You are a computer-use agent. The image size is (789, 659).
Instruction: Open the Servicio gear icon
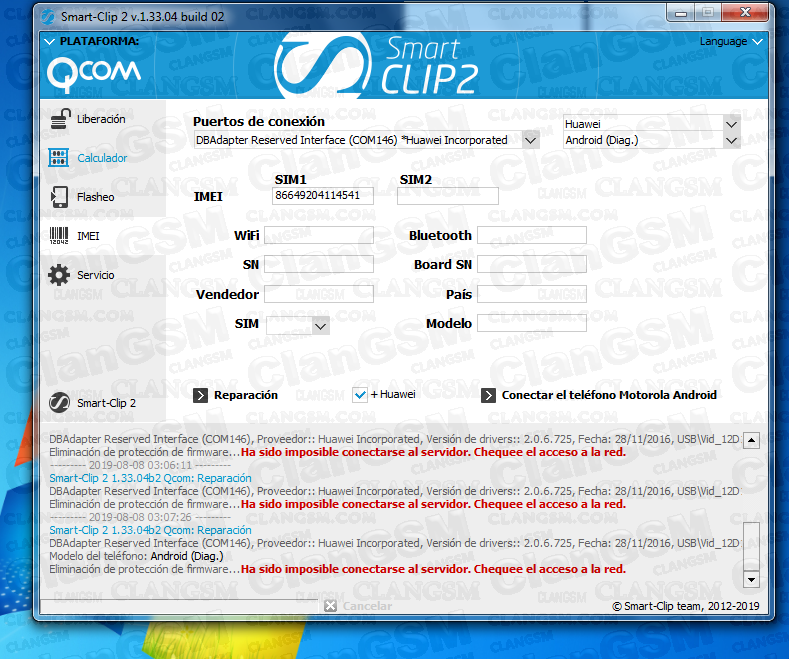pyautogui.click(x=59, y=275)
